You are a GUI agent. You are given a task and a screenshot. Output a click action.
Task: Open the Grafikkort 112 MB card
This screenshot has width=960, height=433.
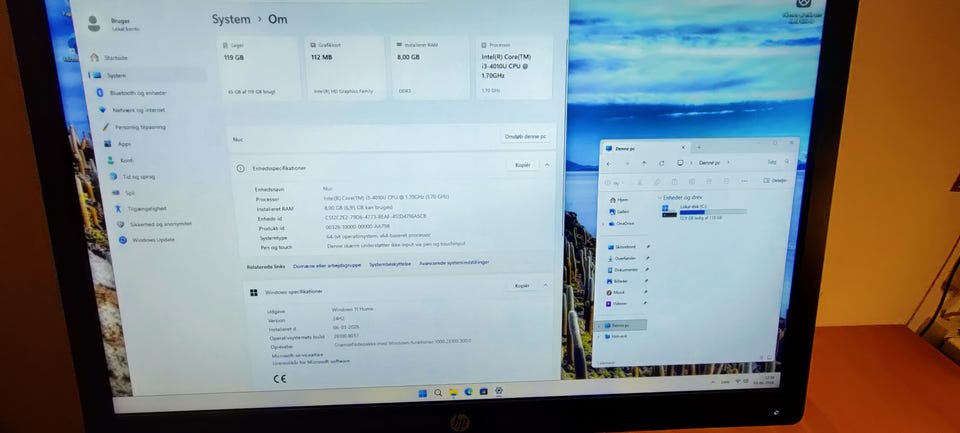345,68
